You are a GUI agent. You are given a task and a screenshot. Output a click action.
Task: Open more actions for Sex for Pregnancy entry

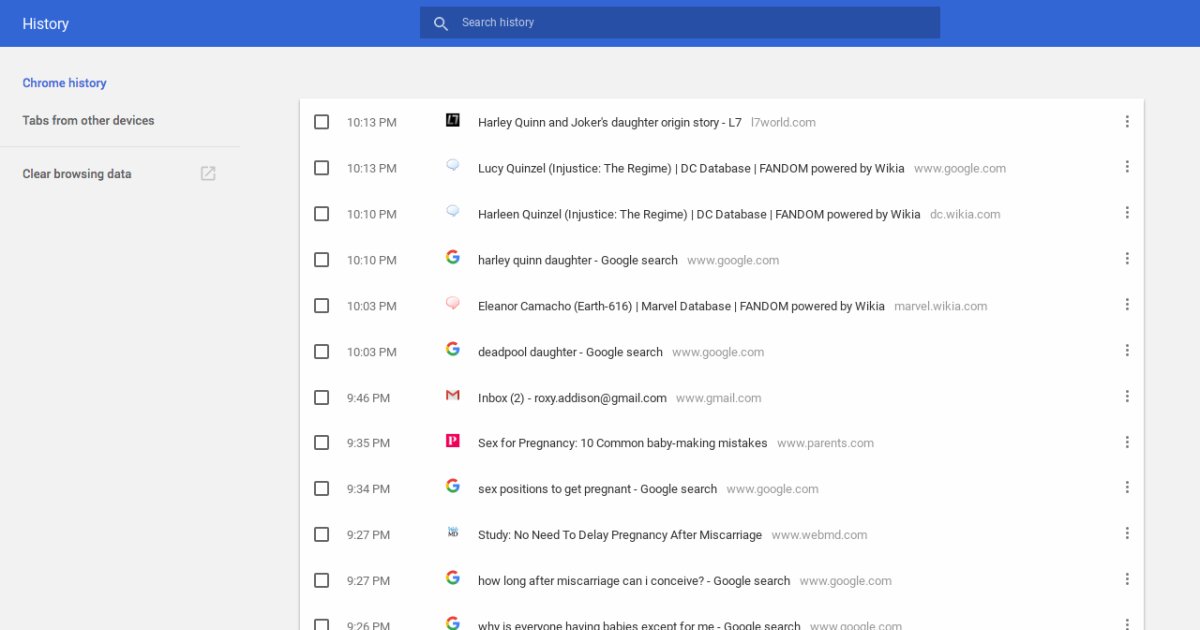[1127, 443]
